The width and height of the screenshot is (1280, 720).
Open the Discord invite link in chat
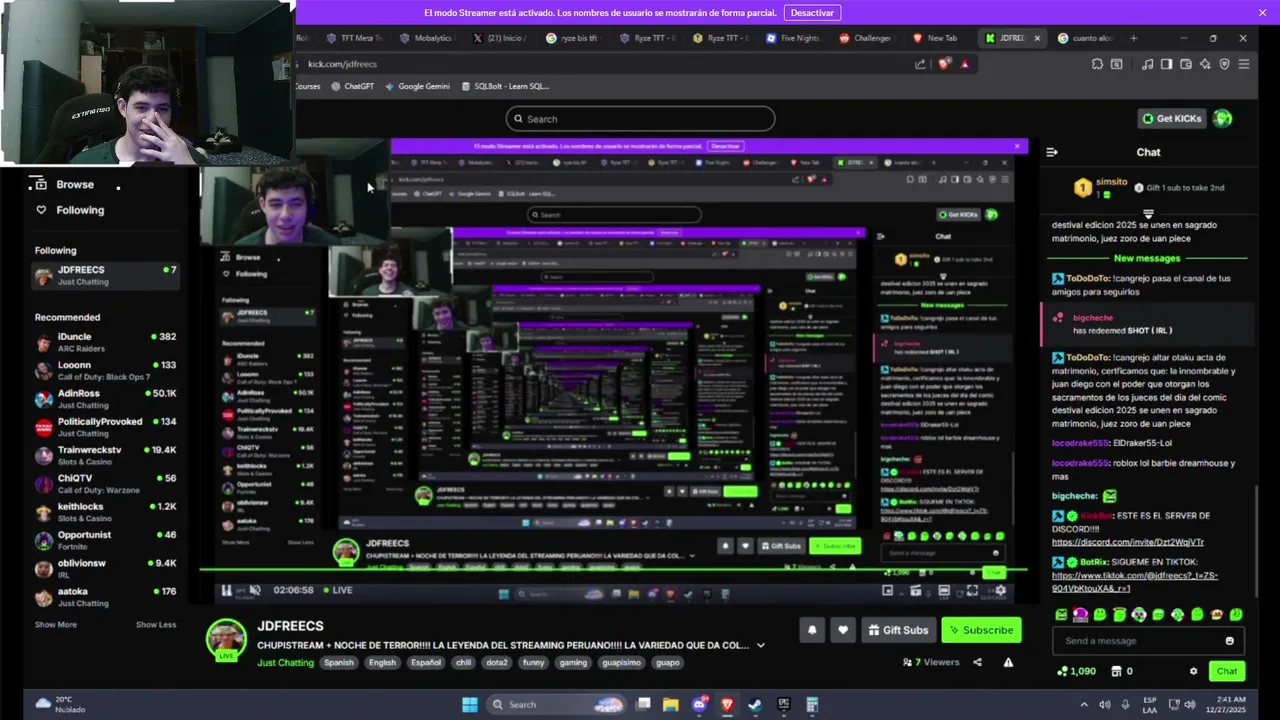coord(1128,542)
